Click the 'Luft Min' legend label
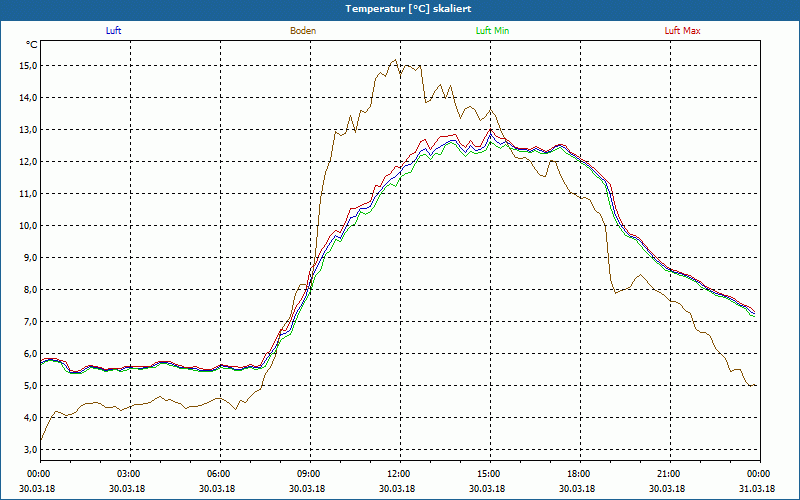 [x=492, y=31]
